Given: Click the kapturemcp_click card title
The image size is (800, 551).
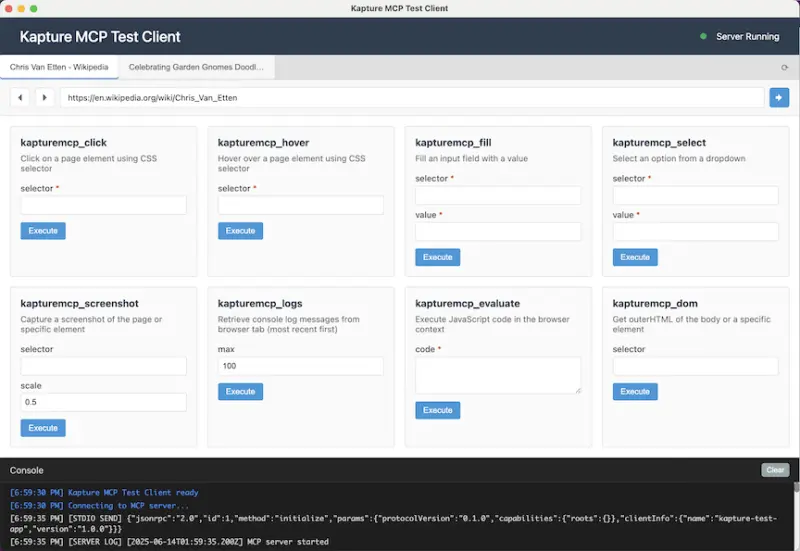Looking at the screenshot, I should point(64,142).
